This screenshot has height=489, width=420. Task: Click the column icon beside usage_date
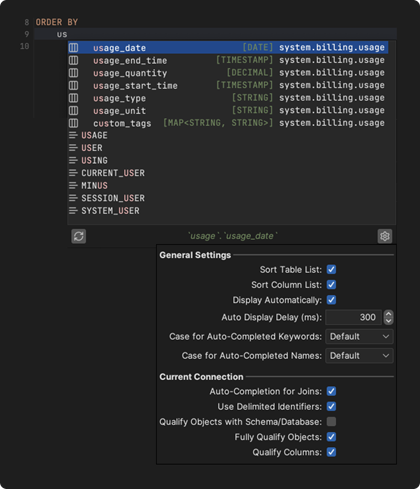[x=73, y=48]
